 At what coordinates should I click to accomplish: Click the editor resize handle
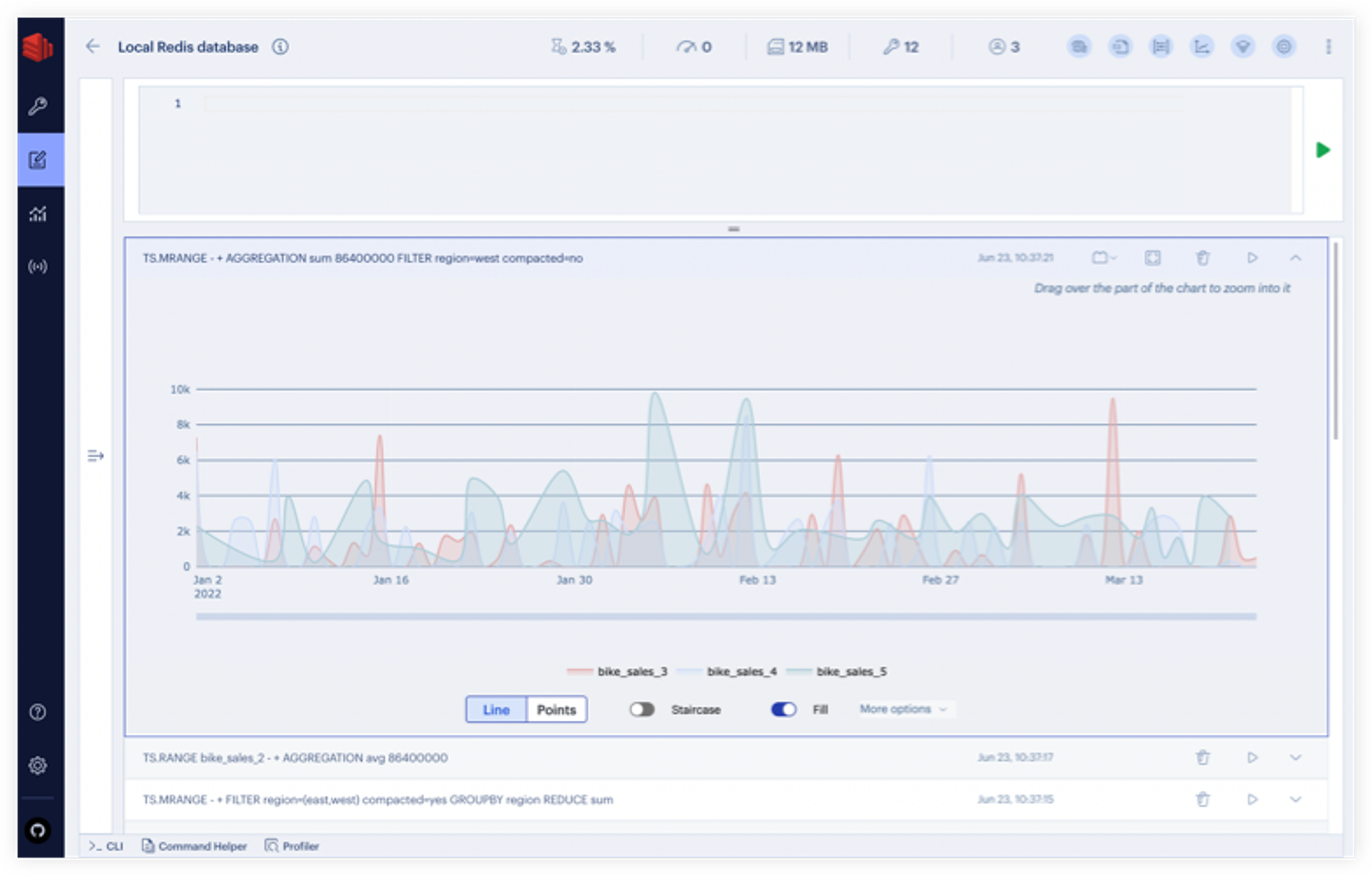[733, 229]
